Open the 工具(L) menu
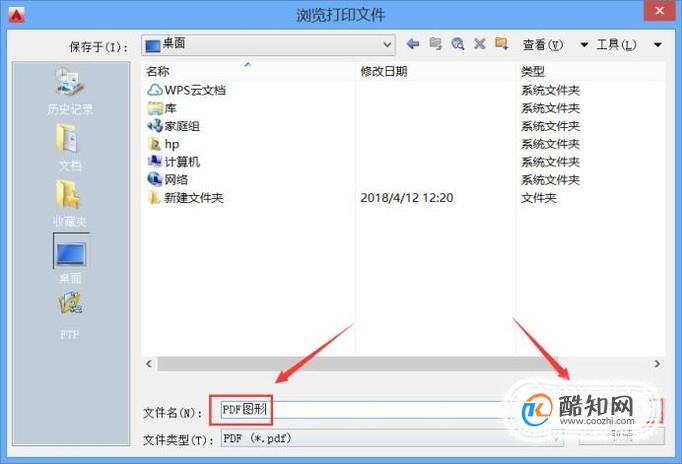Image resolution: width=682 pixels, height=464 pixels. tap(616, 44)
